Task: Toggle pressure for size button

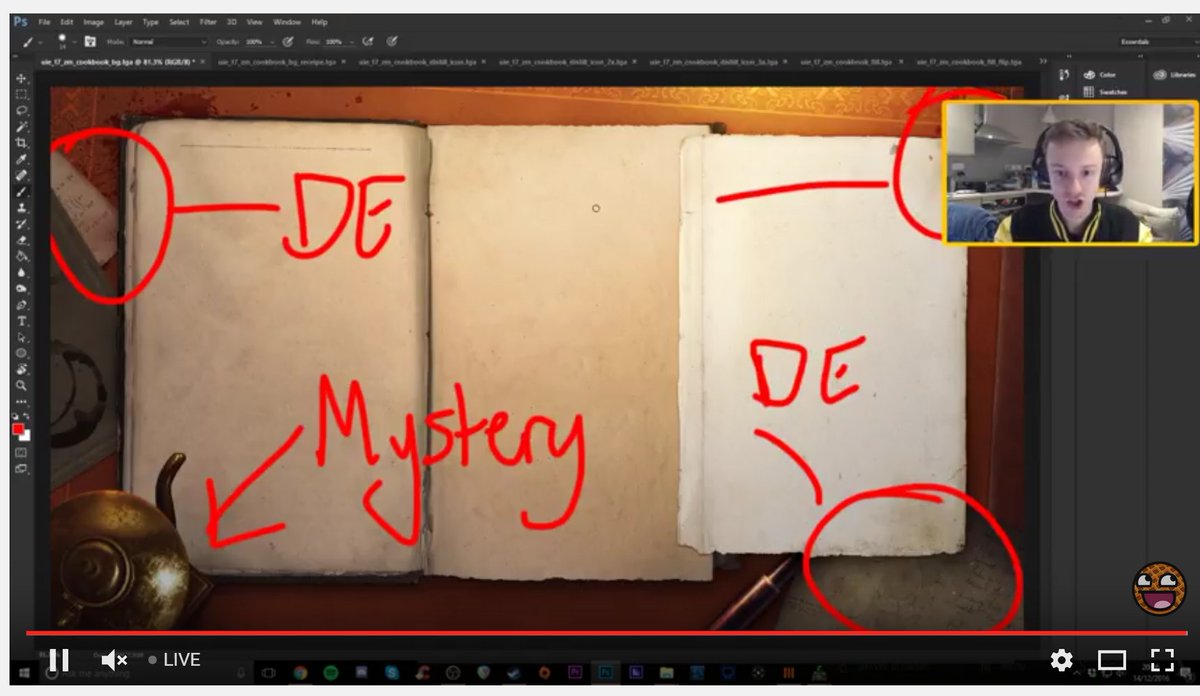Action: pos(392,42)
